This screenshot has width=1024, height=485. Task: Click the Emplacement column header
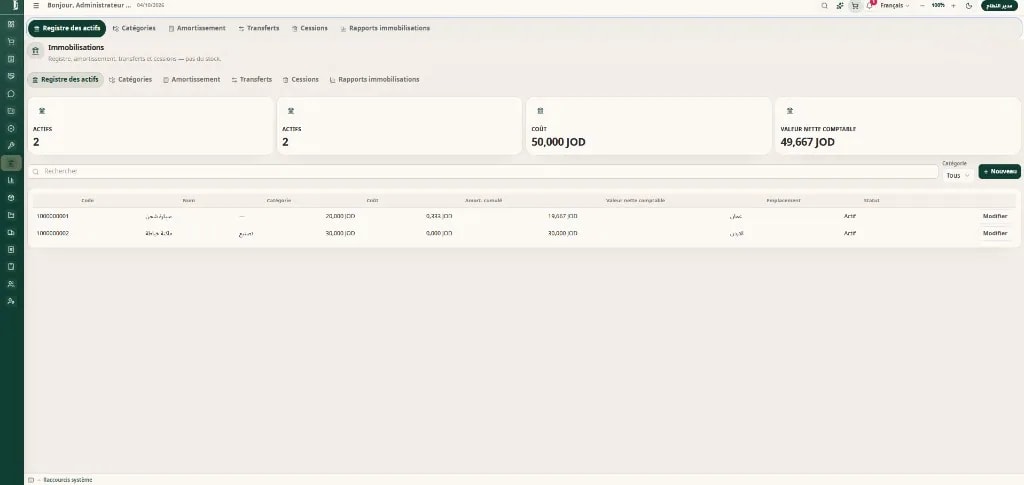click(783, 200)
